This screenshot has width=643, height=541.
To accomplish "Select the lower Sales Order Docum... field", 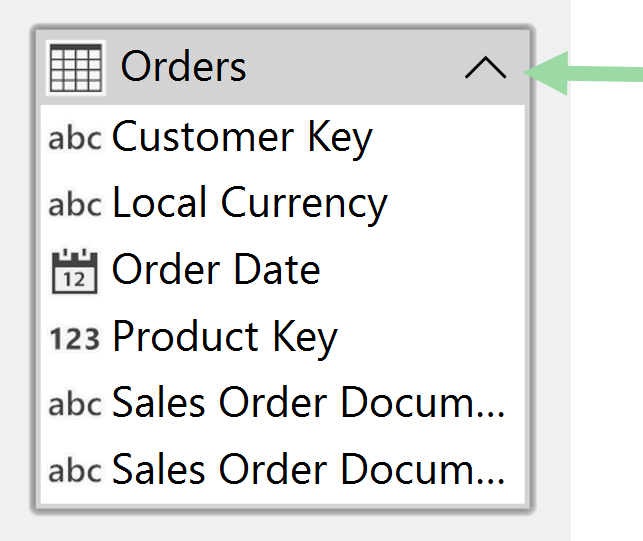I will pyautogui.click(x=308, y=469).
